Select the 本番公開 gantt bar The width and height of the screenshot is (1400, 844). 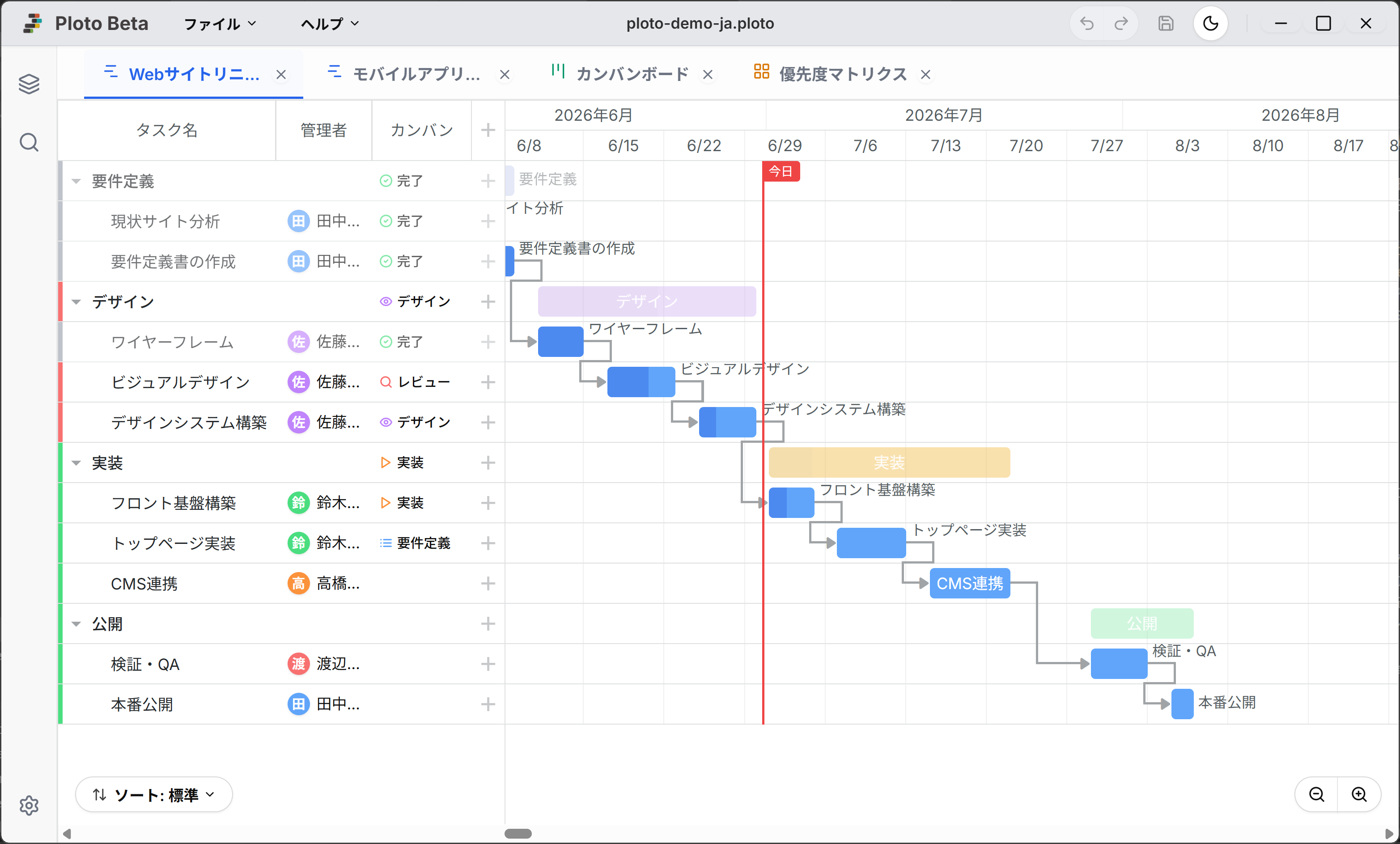click(x=1182, y=704)
